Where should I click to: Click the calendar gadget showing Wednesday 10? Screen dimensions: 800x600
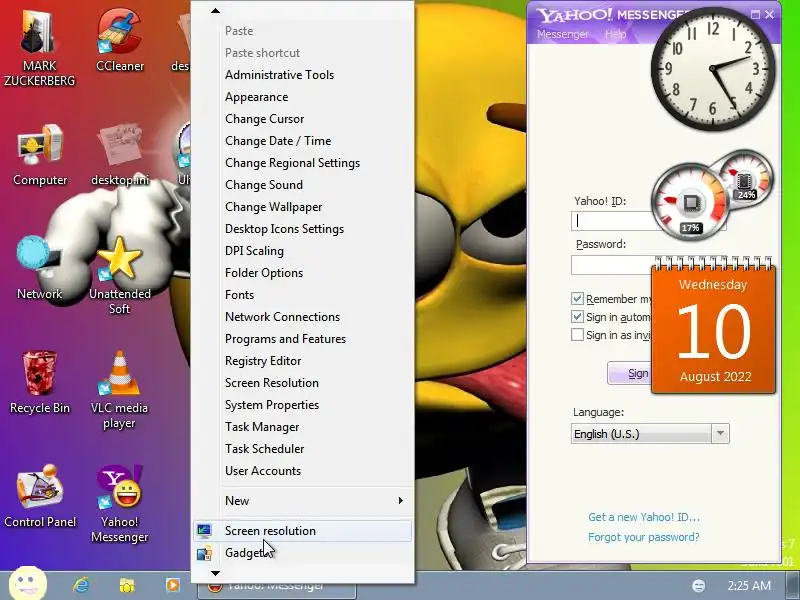click(x=714, y=327)
